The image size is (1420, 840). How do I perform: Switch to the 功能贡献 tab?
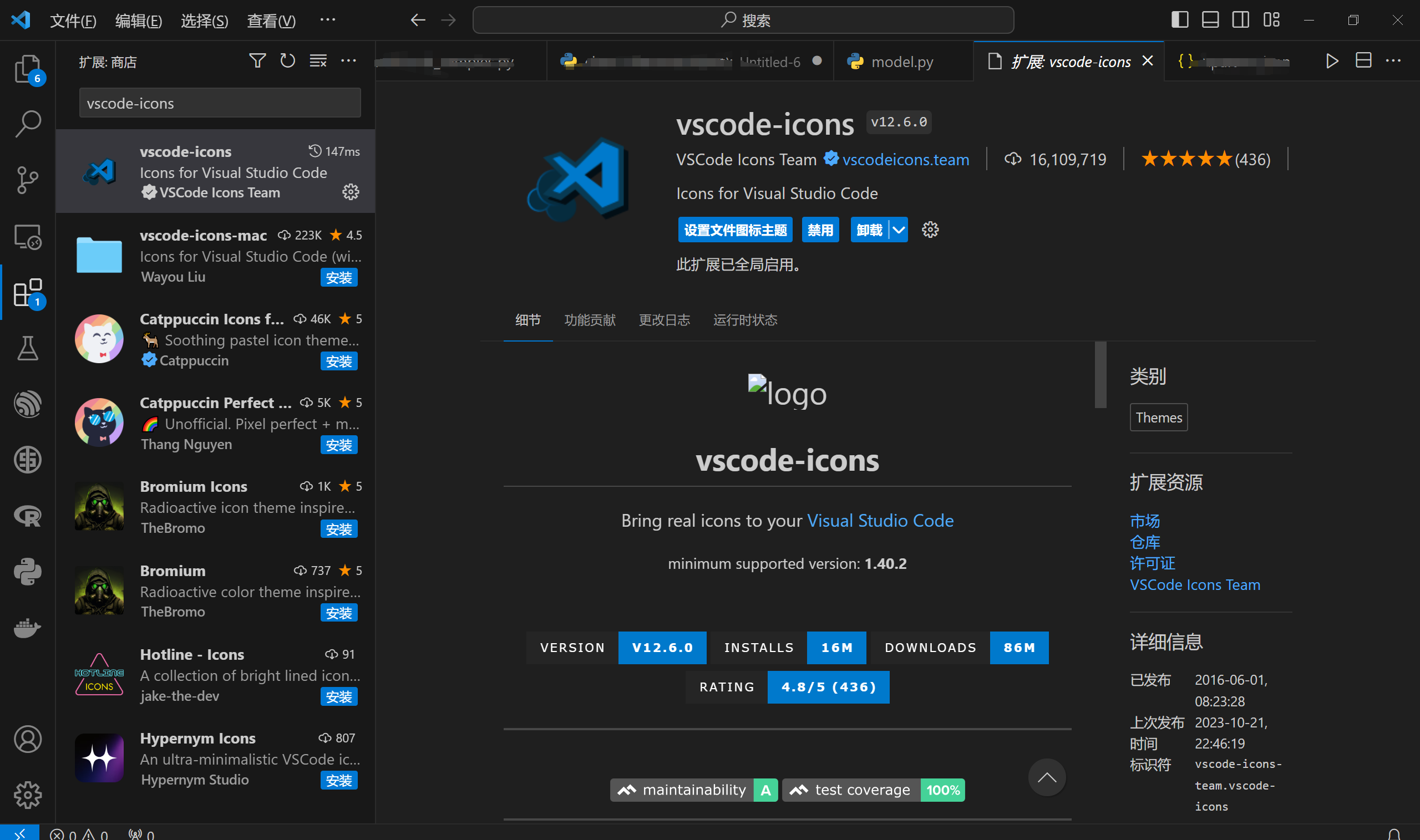coord(590,320)
